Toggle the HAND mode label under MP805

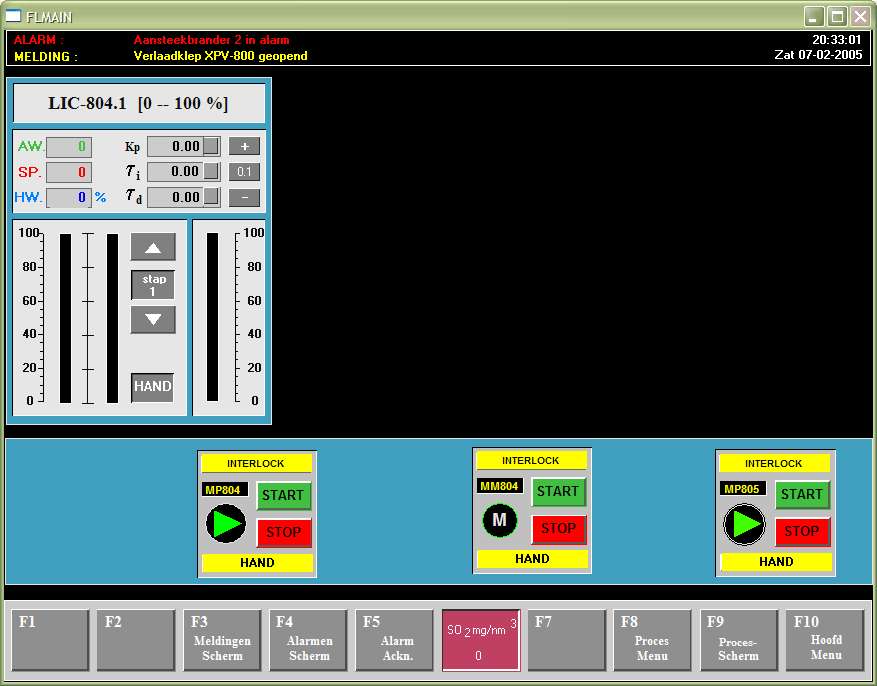pyautogui.click(x=775, y=562)
